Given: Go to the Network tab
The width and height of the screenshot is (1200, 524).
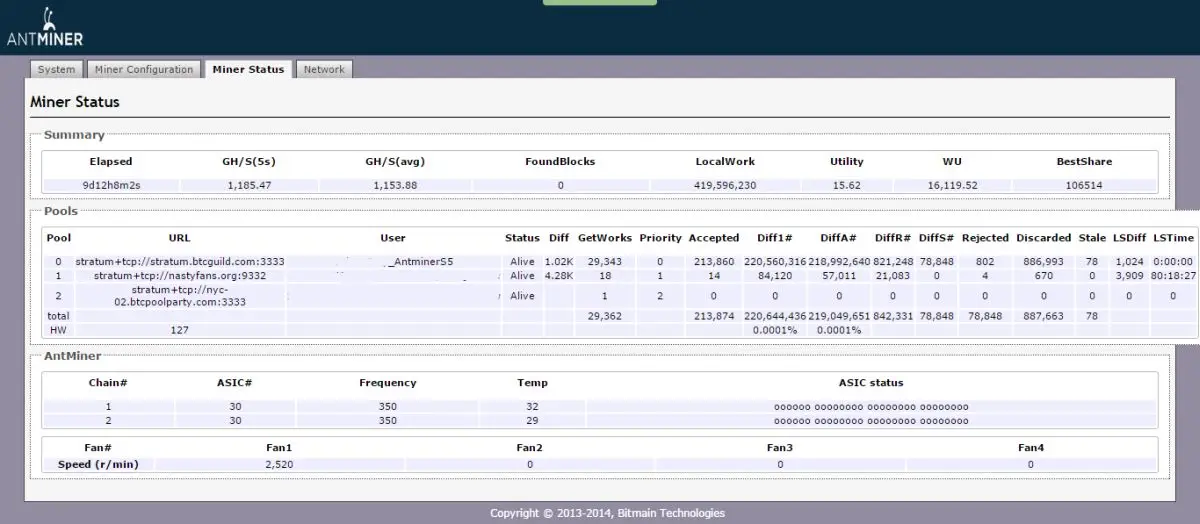Looking at the screenshot, I should 324,70.
